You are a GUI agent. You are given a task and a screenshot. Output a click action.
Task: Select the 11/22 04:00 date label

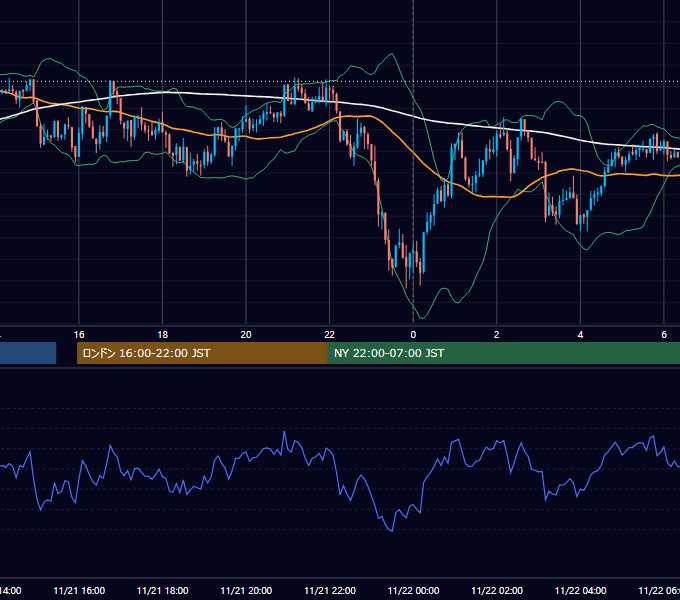click(x=580, y=590)
